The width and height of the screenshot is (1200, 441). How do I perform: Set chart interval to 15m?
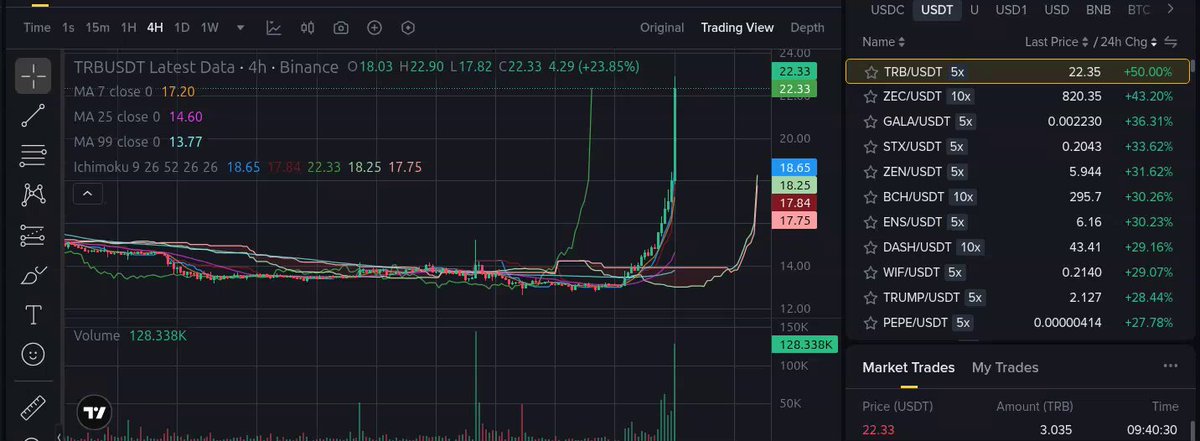click(97, 28)
